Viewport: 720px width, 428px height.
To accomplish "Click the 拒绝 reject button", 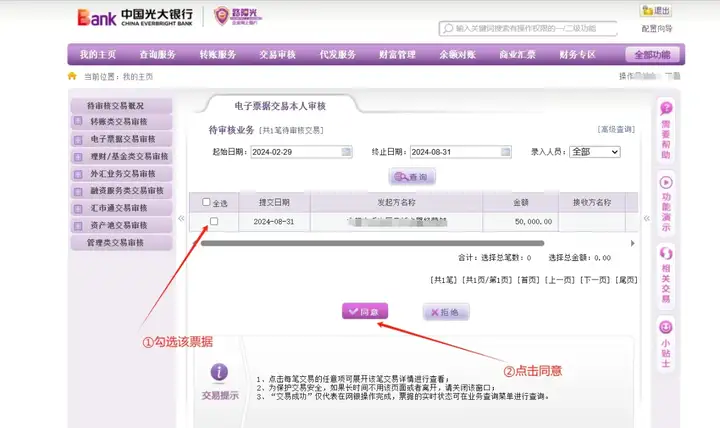I will [x=446, y=312].
